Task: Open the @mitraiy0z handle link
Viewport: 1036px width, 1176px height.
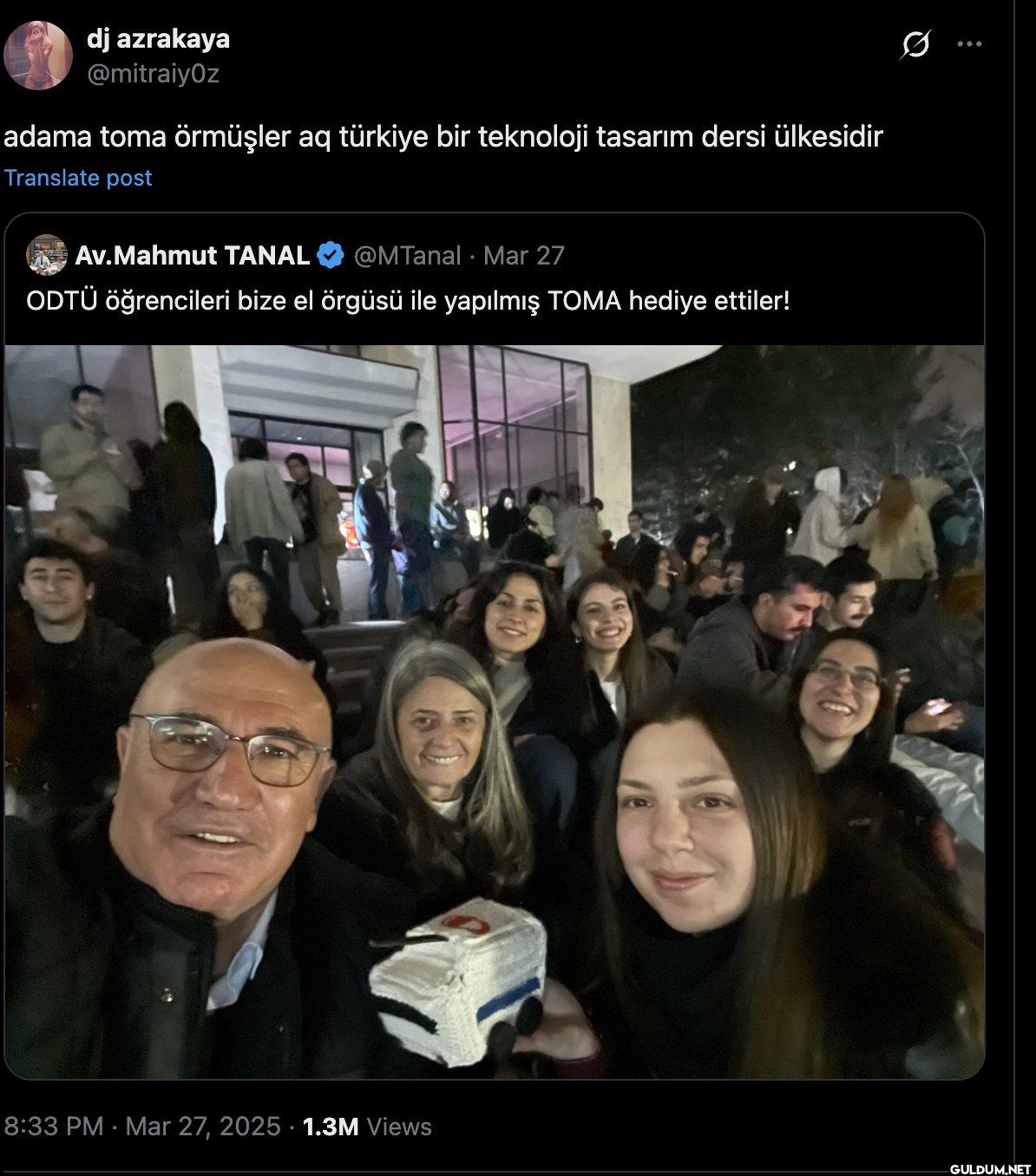Action: click(x=153, y=75)
